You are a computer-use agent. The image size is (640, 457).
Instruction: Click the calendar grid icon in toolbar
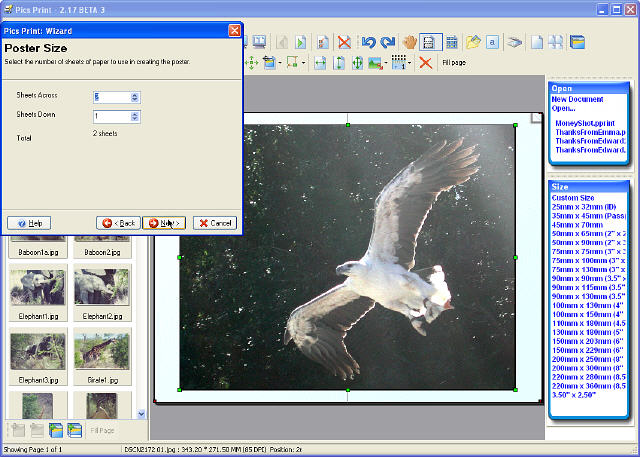pyautogui.click(x=451, y=43)
